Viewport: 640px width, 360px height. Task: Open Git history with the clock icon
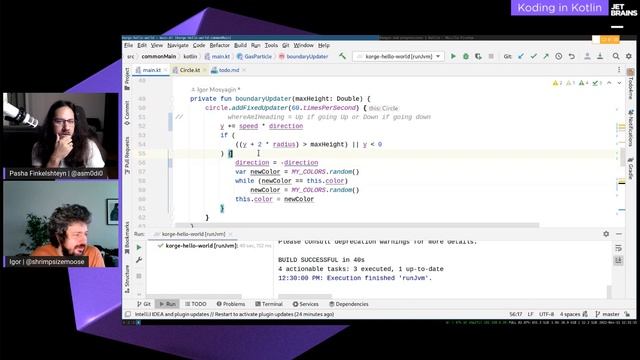click(559, 56)
